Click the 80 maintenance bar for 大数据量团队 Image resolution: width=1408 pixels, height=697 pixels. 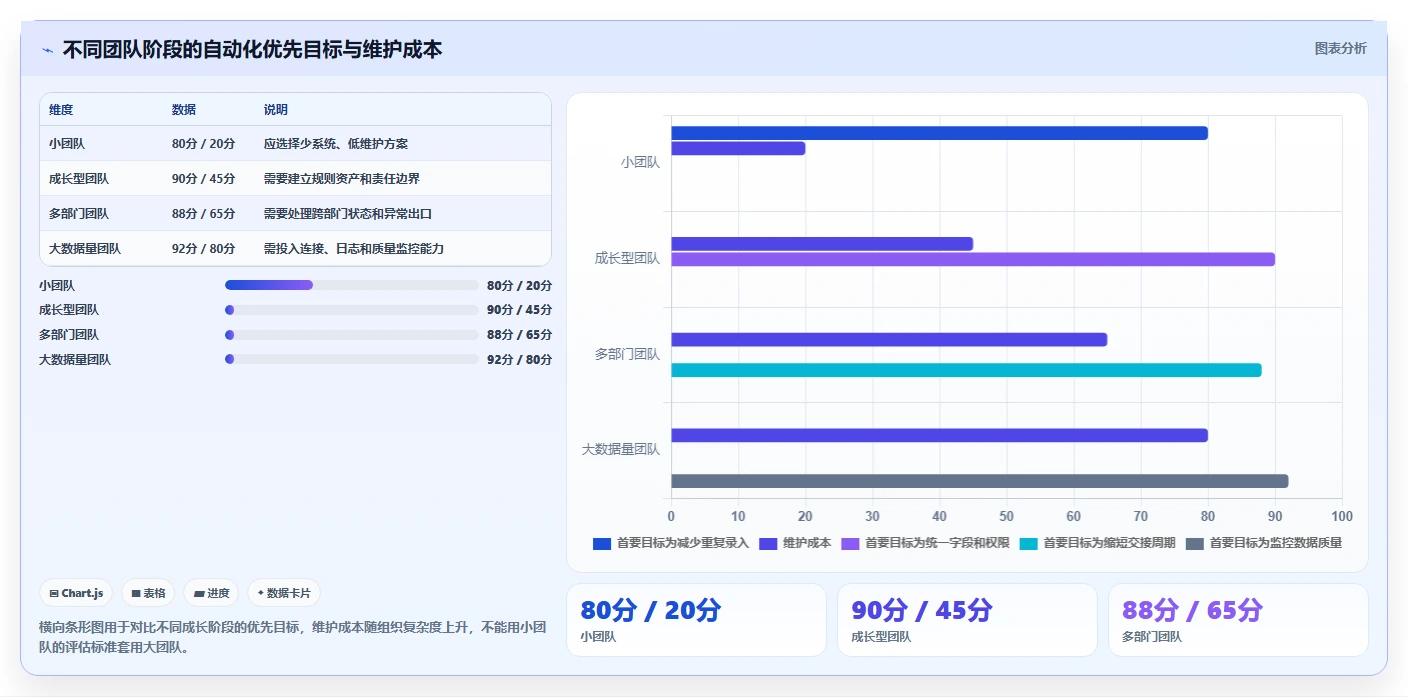click(x=939, y=435)
